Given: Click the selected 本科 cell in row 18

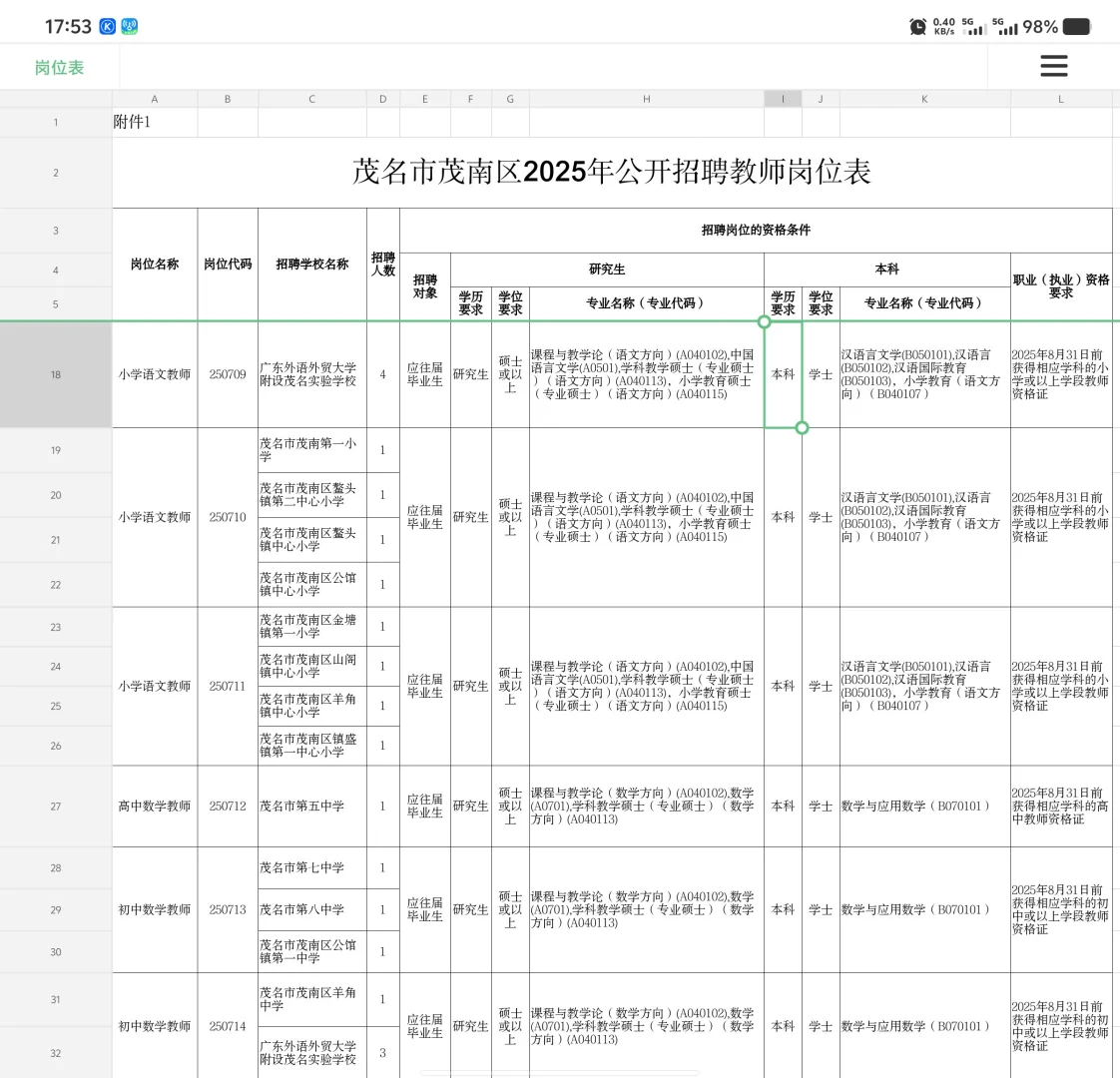Looking at the screenshot, I should (783, 374).
